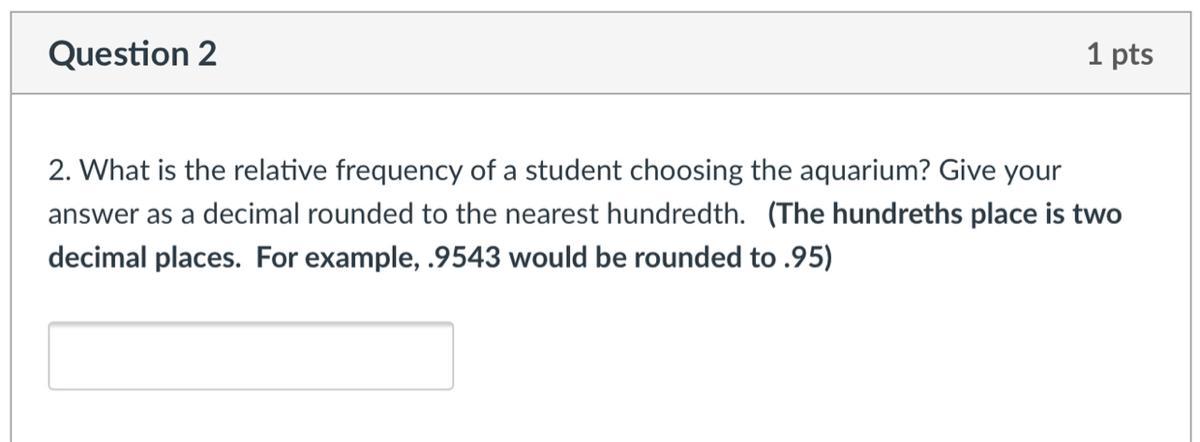Click the word 'aquarium' in the question

851,171
